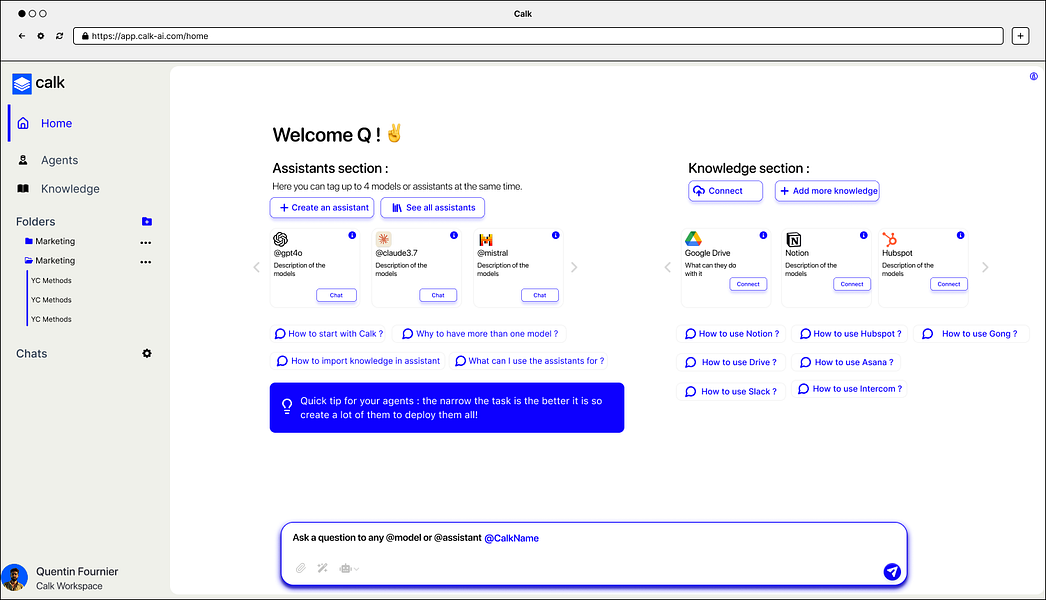Click the Connect knowledge button
Viewport: 1046px width, 600px height.
coord(726,191)
